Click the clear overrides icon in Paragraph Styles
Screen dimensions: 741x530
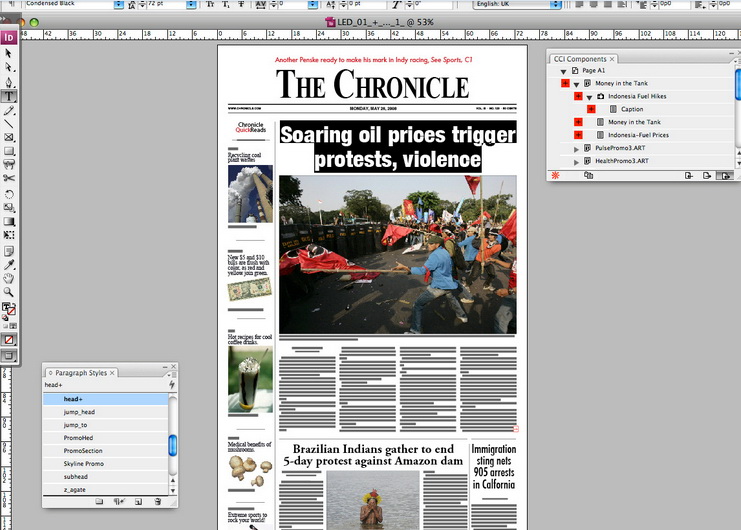(119, 502)
